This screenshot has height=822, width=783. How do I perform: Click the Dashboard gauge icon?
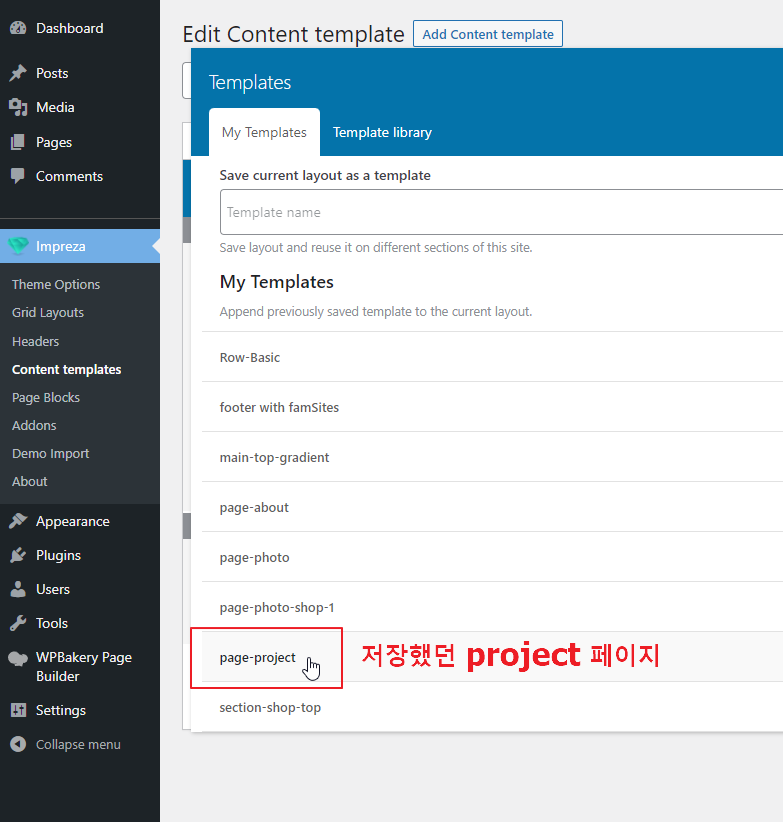pyautogui.click(x=18, y=28)
